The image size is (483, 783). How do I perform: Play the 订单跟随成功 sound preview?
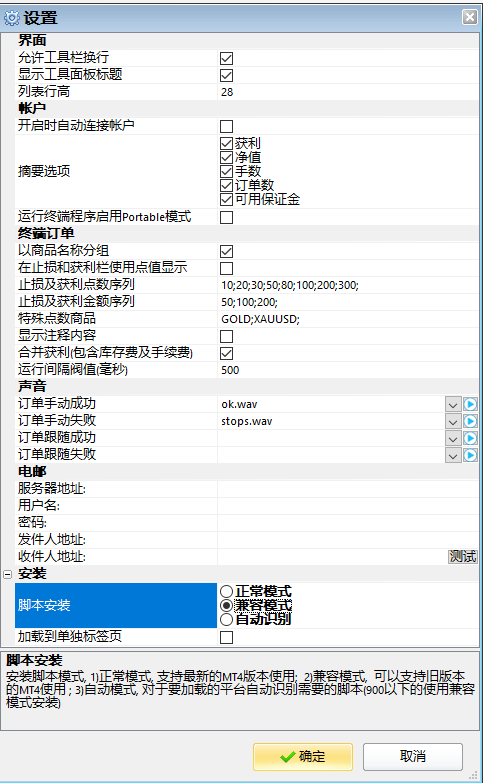pos(470,438)
